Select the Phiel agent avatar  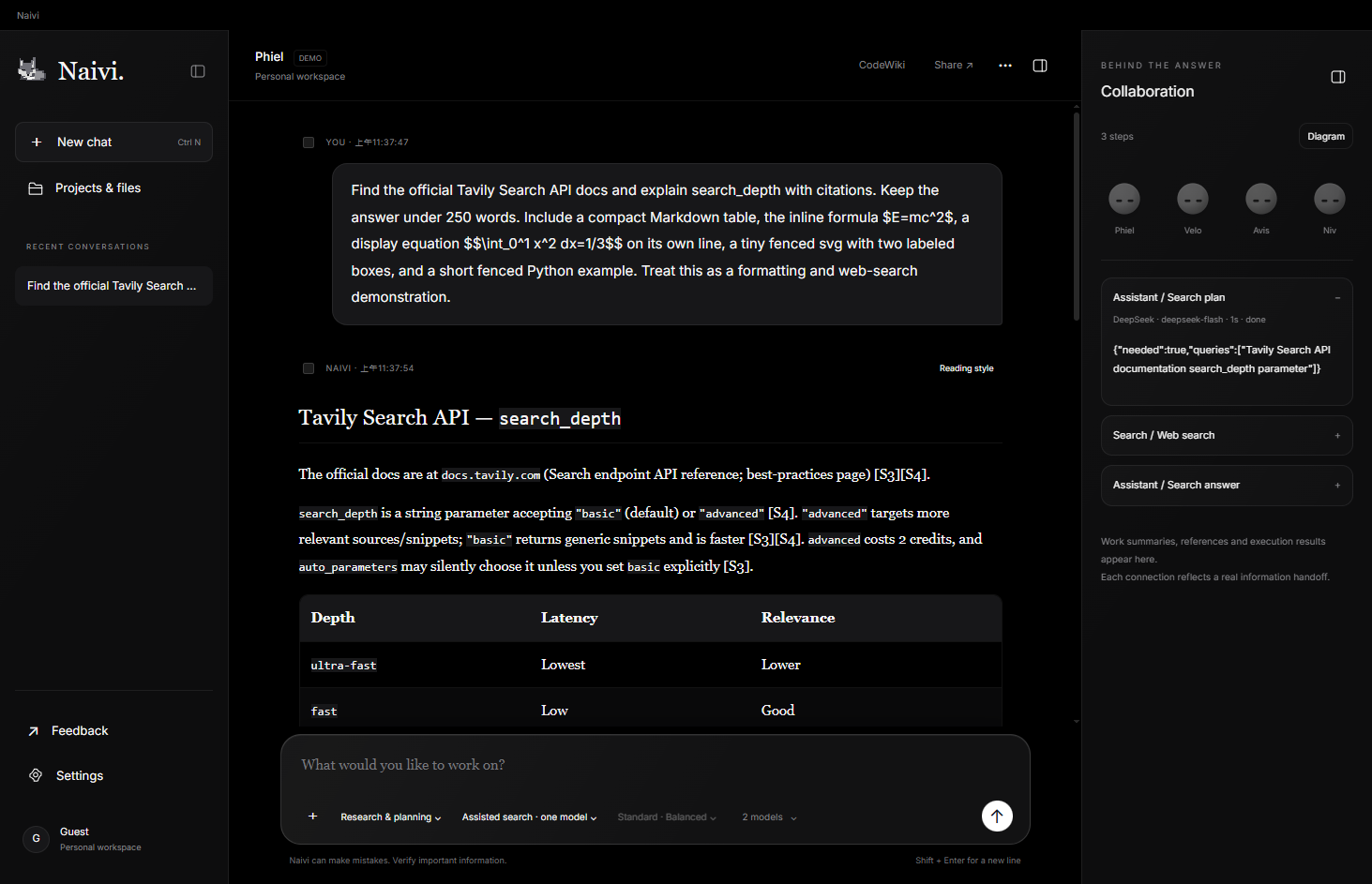click(1124, 199)
